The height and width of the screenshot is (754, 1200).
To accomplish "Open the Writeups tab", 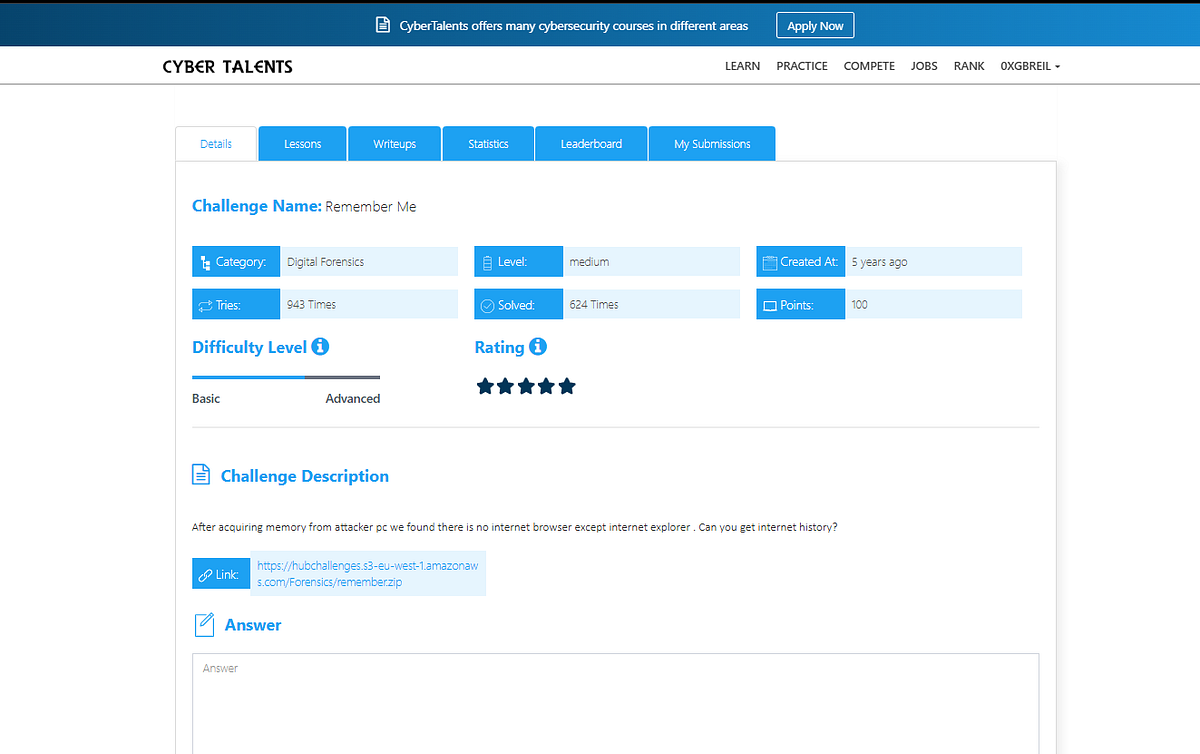I will [394, 144].
